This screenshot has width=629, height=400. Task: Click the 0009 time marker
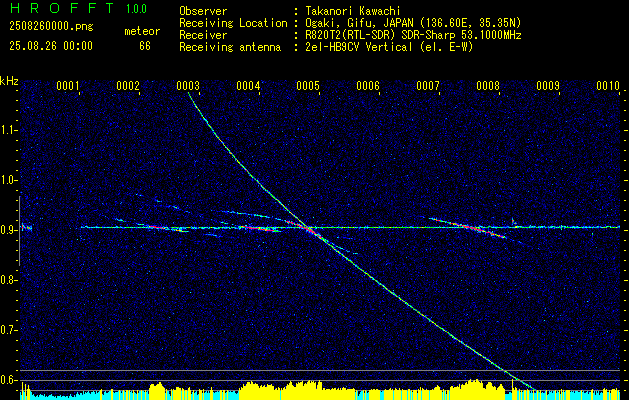[x=548, y=86]
